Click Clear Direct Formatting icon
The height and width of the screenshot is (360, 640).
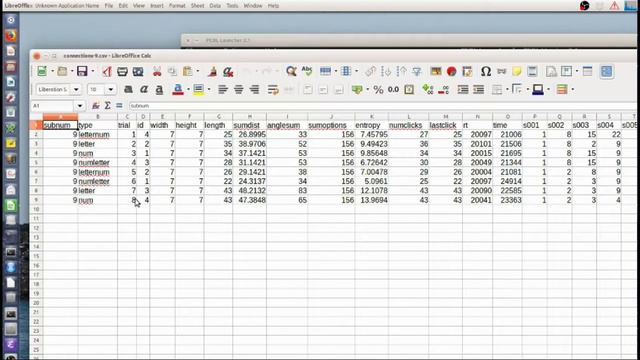click(228, 71)
